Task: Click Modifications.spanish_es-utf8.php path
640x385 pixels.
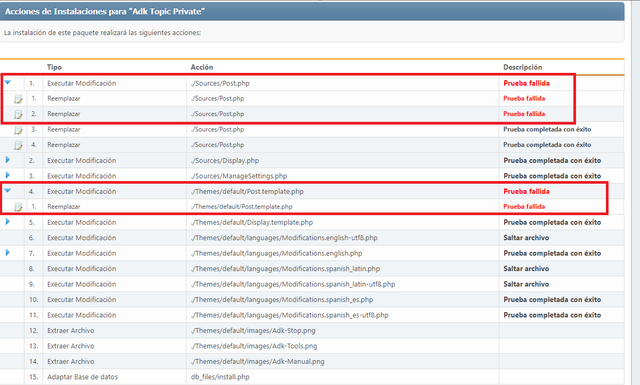Action: 289,315
